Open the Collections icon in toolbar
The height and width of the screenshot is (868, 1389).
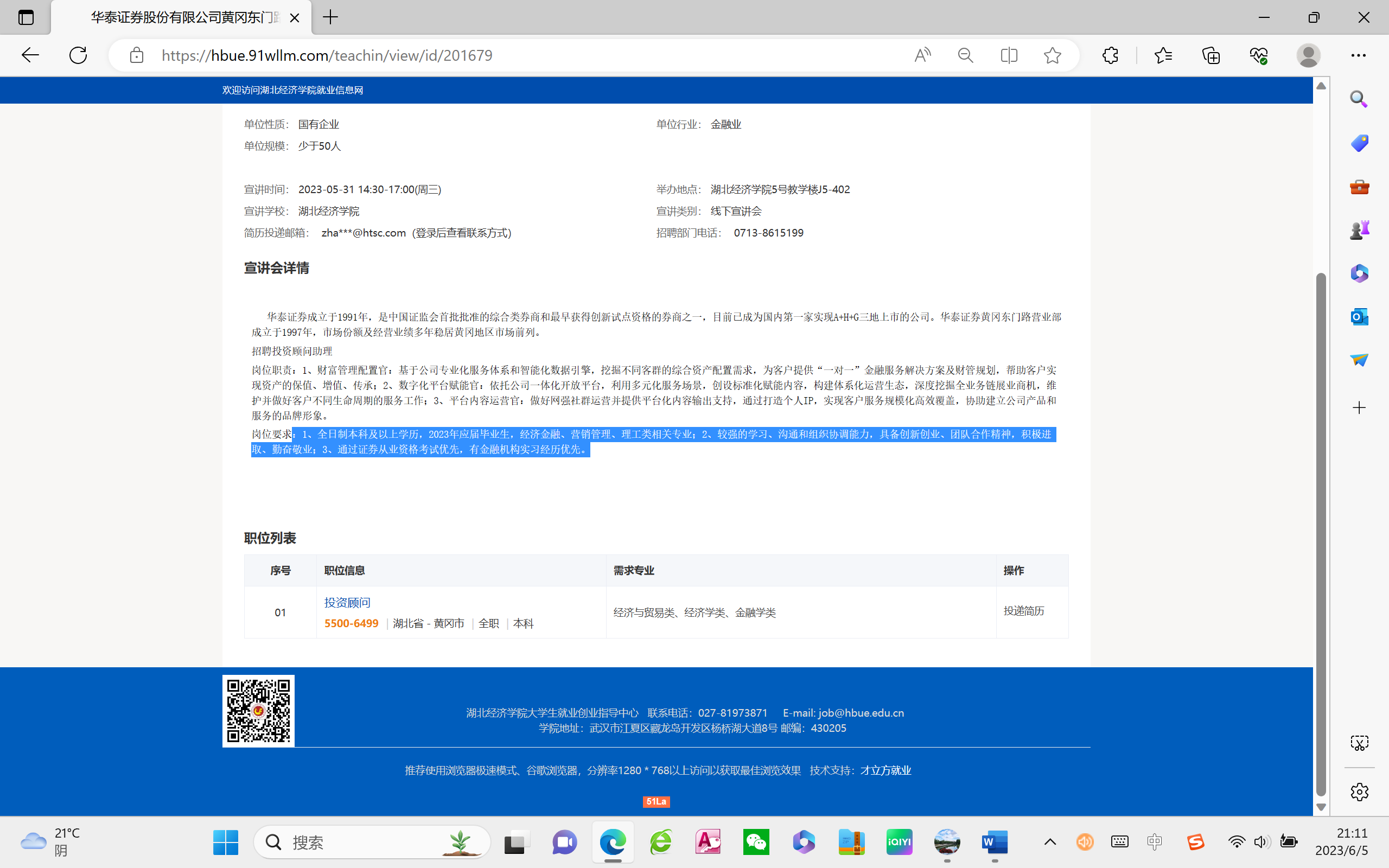[x=1210, y=55]
